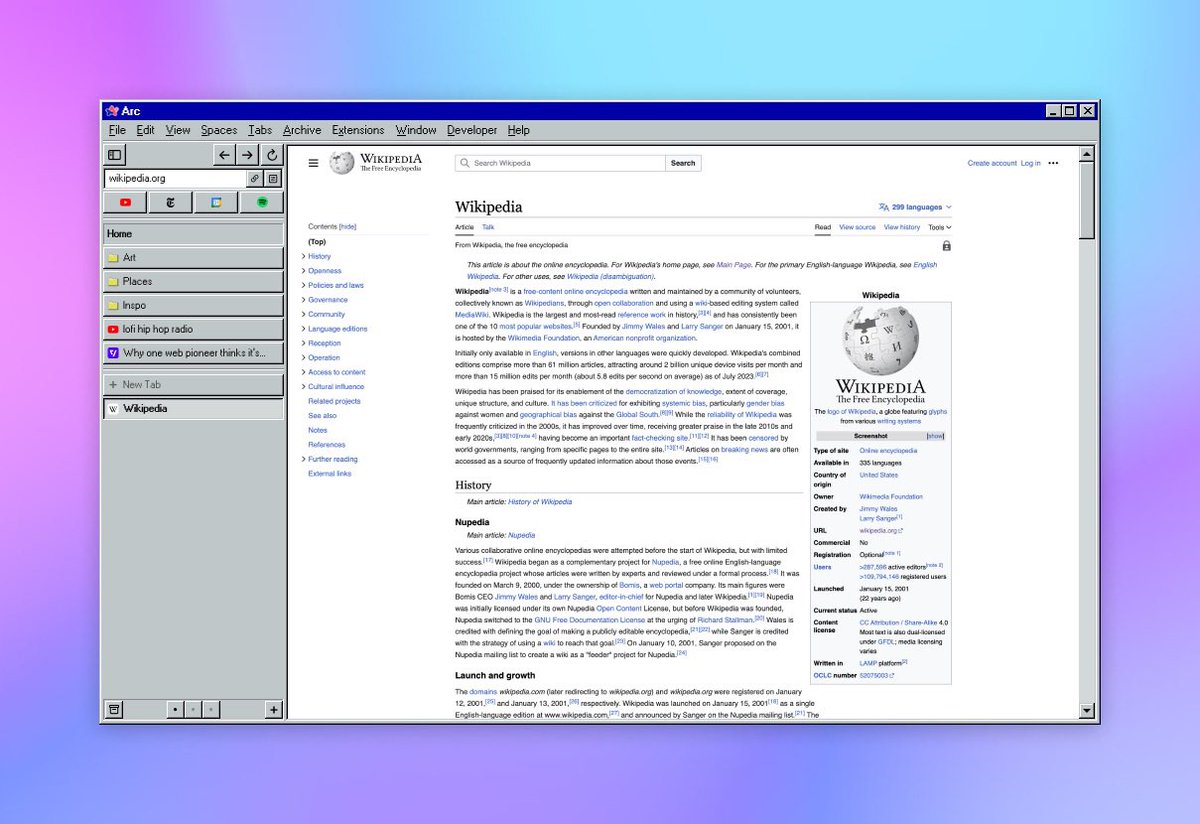Click the plus button in the sidebar footer

(x=273, y=709)
